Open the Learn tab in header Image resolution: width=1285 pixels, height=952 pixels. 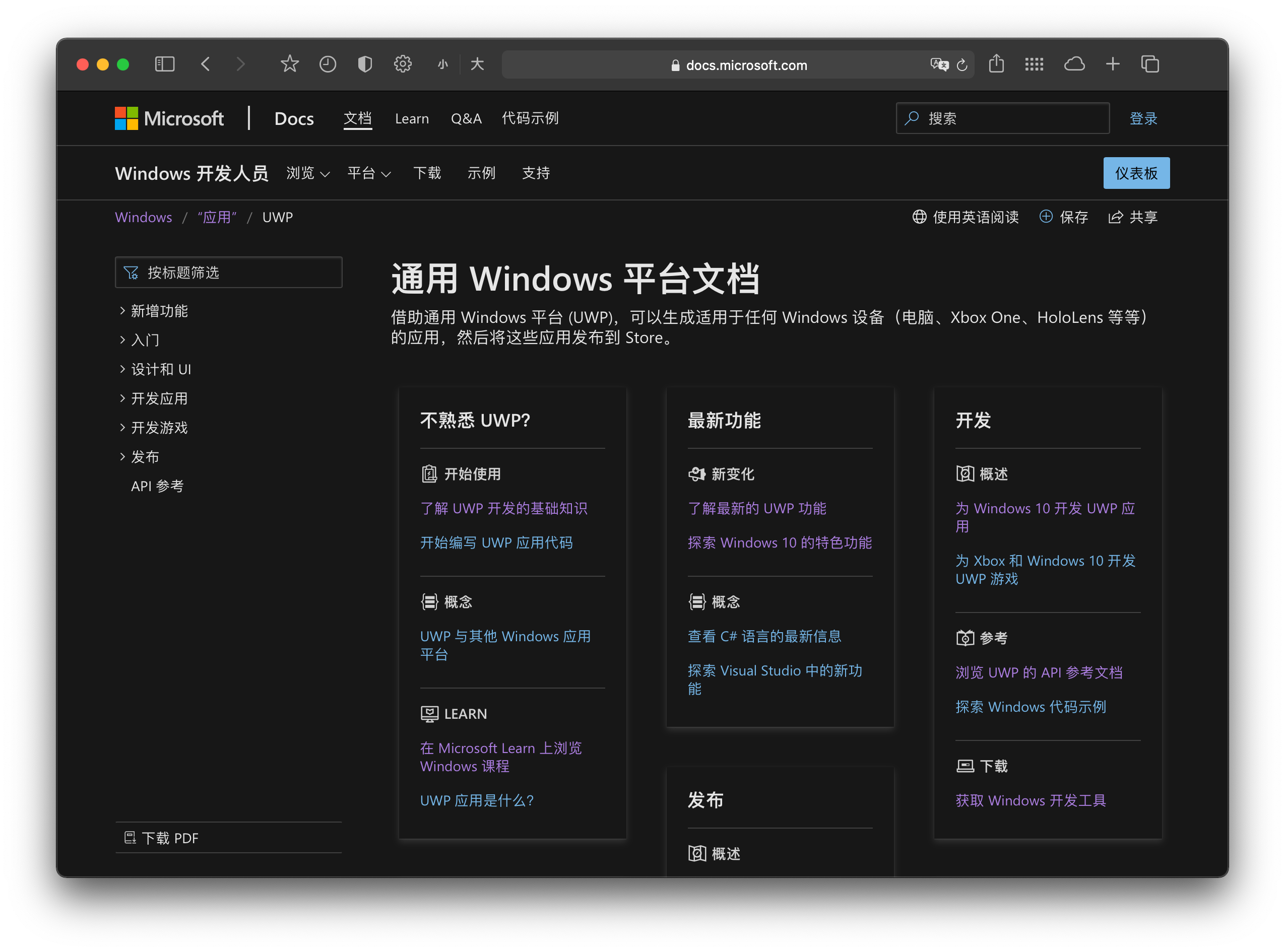point(412,119)
